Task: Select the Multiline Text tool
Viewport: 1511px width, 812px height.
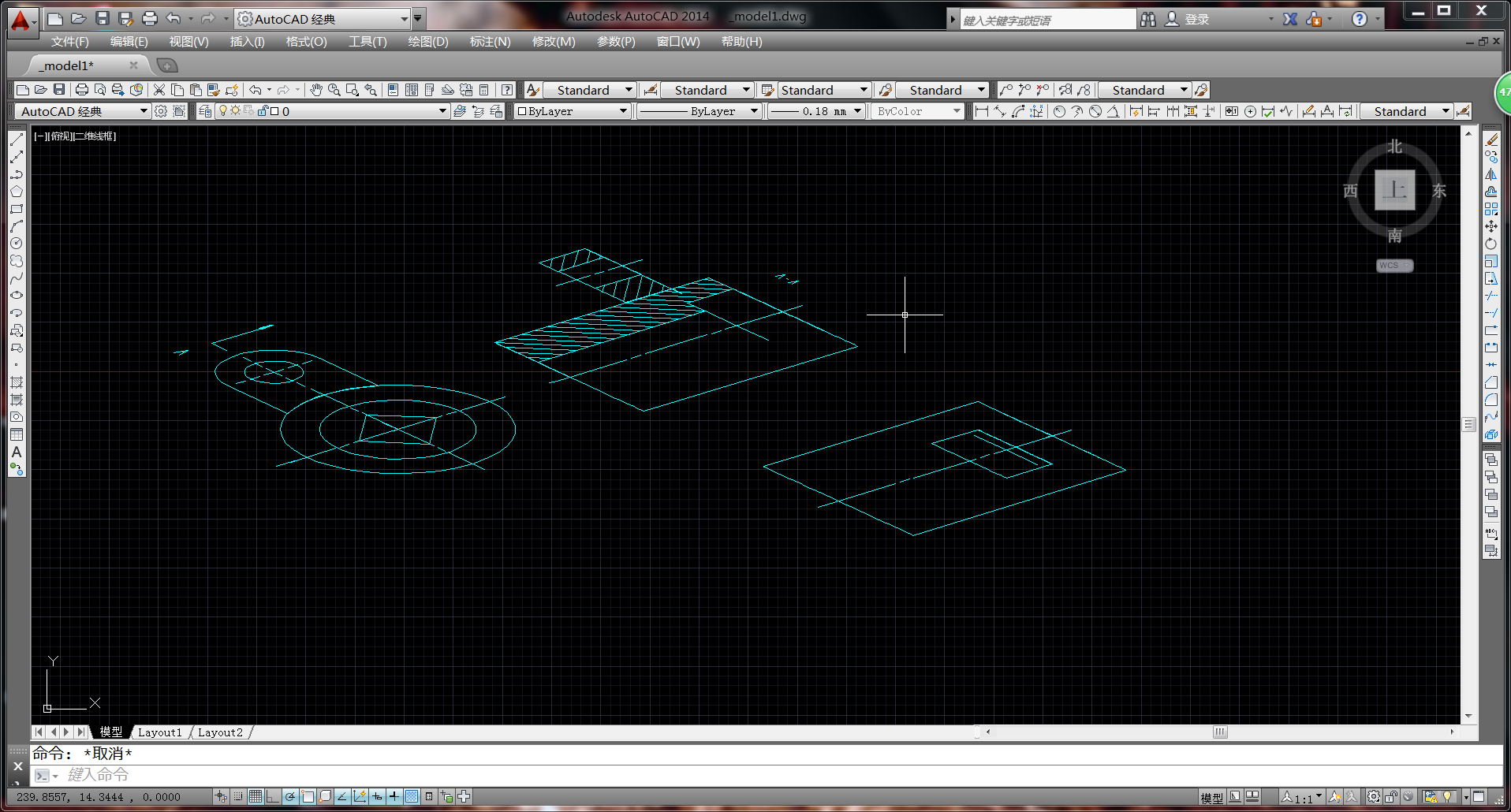Action: [x=17, y=452]
